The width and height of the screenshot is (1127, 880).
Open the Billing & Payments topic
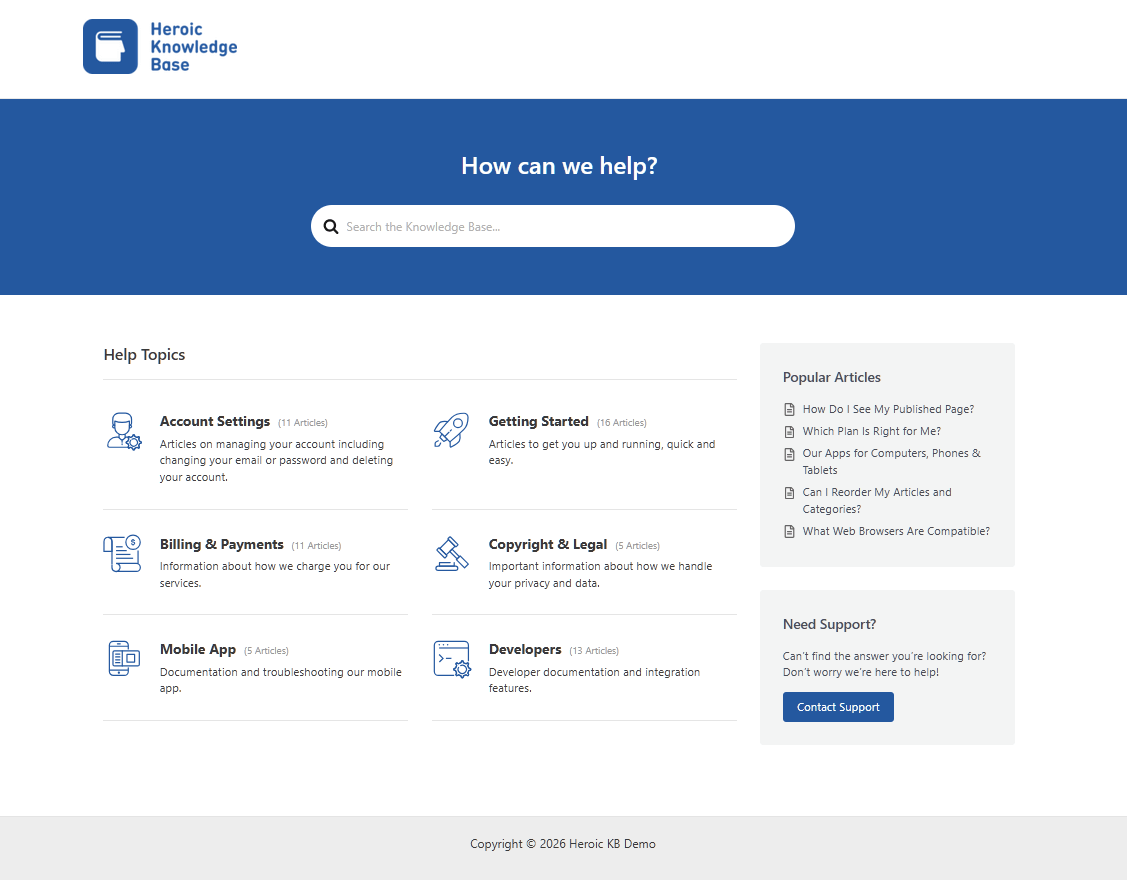[221, 544]
